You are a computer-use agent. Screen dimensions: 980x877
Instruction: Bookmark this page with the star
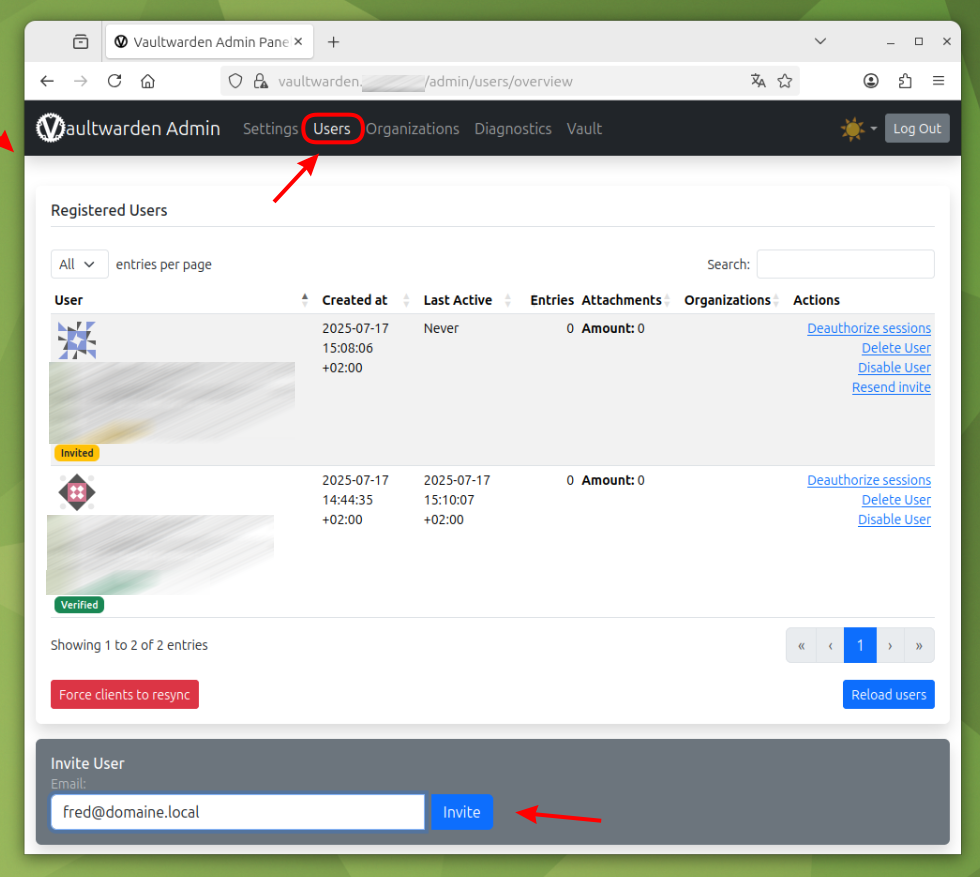click(785, 81)
